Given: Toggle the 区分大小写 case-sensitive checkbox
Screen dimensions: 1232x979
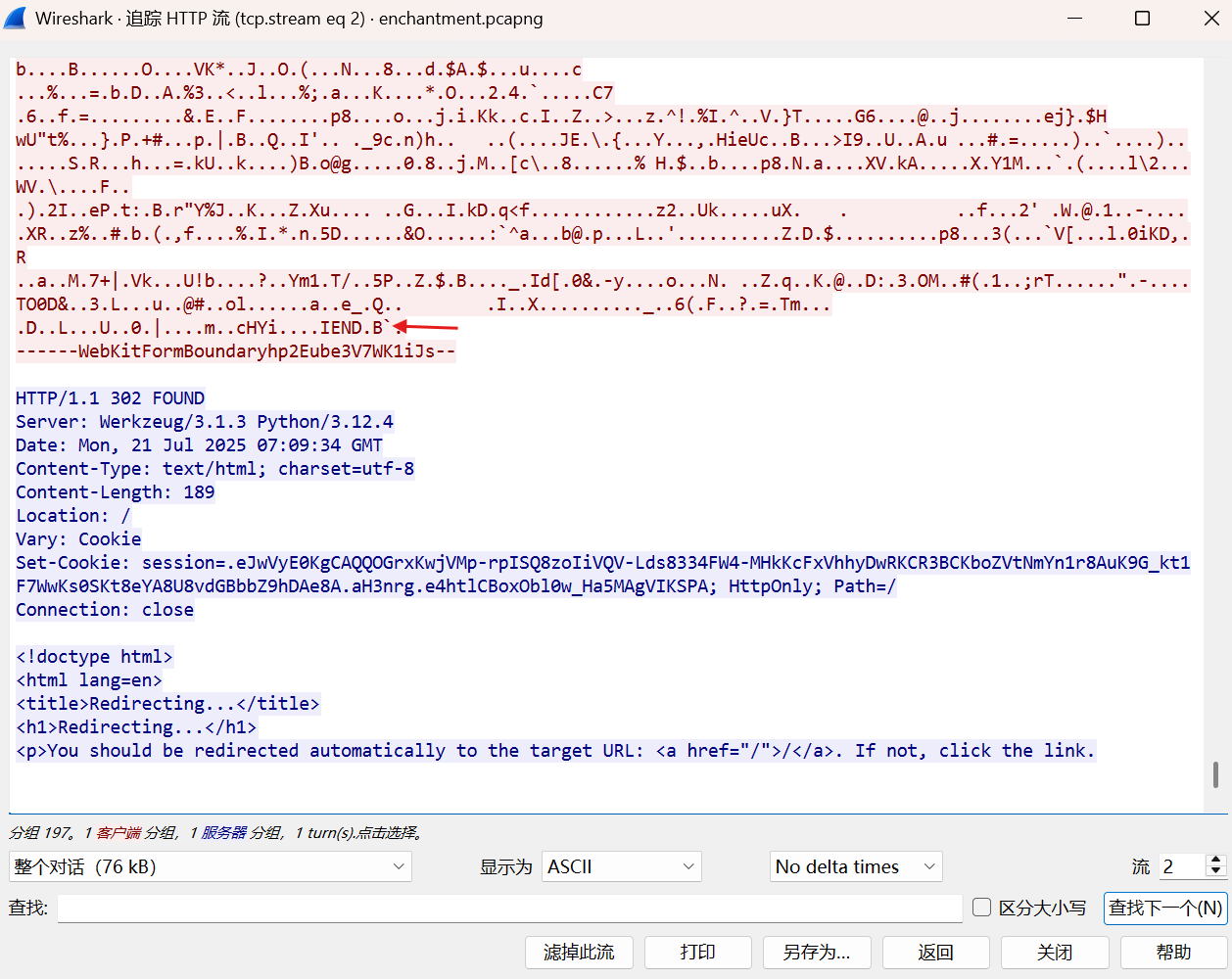Looking at the screenshot, I should pos(981,908).
